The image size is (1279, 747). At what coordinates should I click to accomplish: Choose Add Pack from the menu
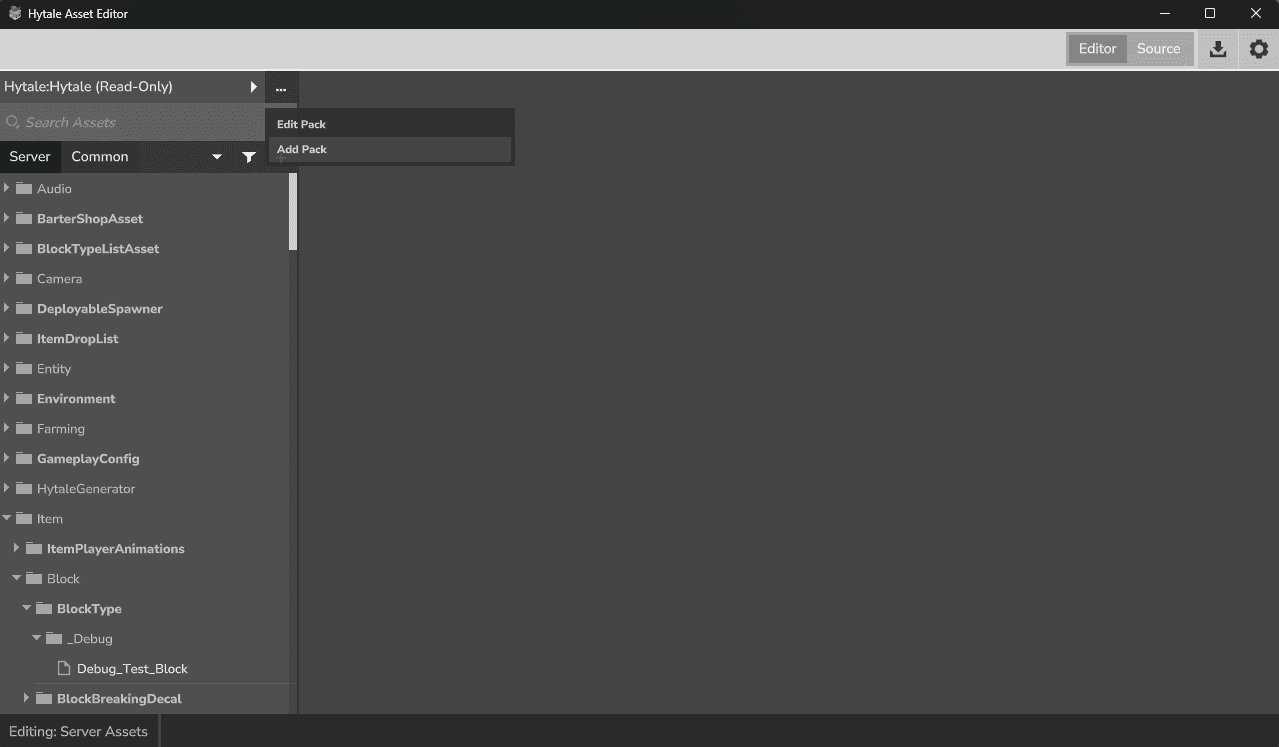[302, 150]
